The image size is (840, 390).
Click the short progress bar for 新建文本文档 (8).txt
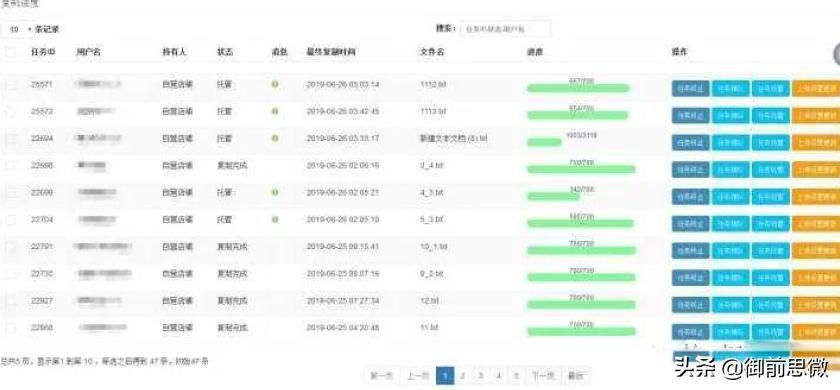pyautogui.click(x=544, y=142)
